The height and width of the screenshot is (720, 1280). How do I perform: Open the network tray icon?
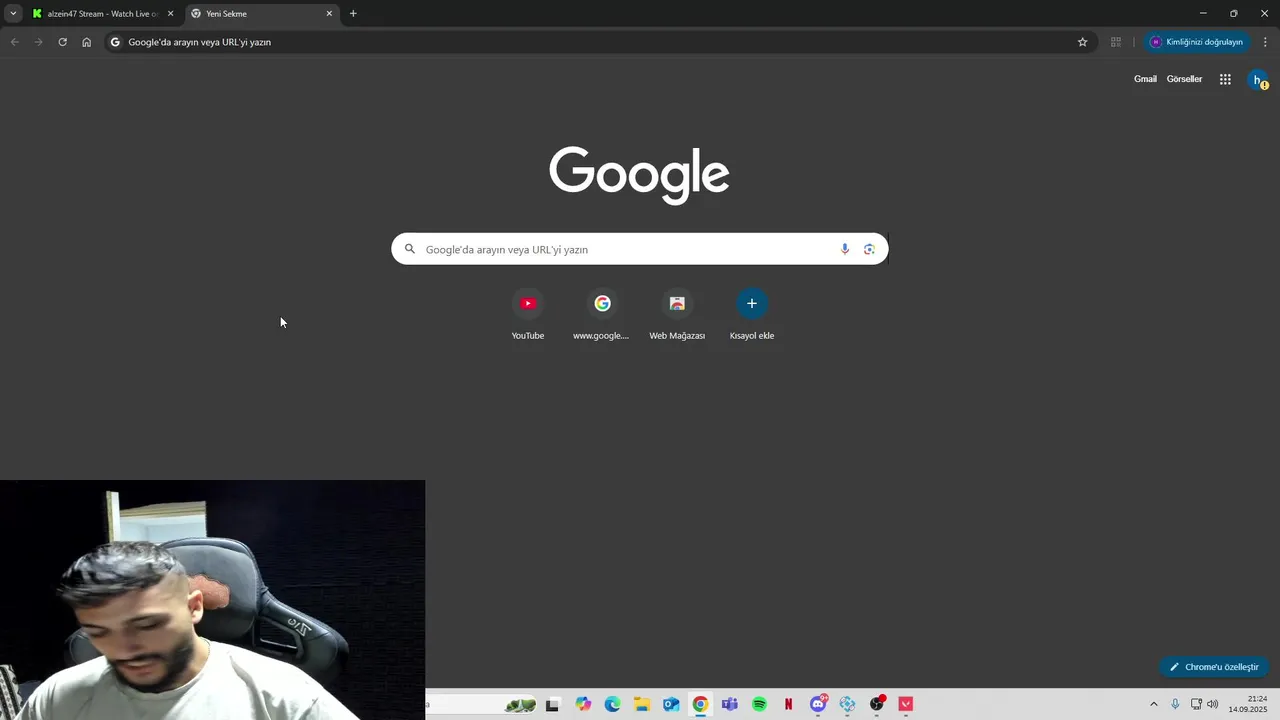1196,704
